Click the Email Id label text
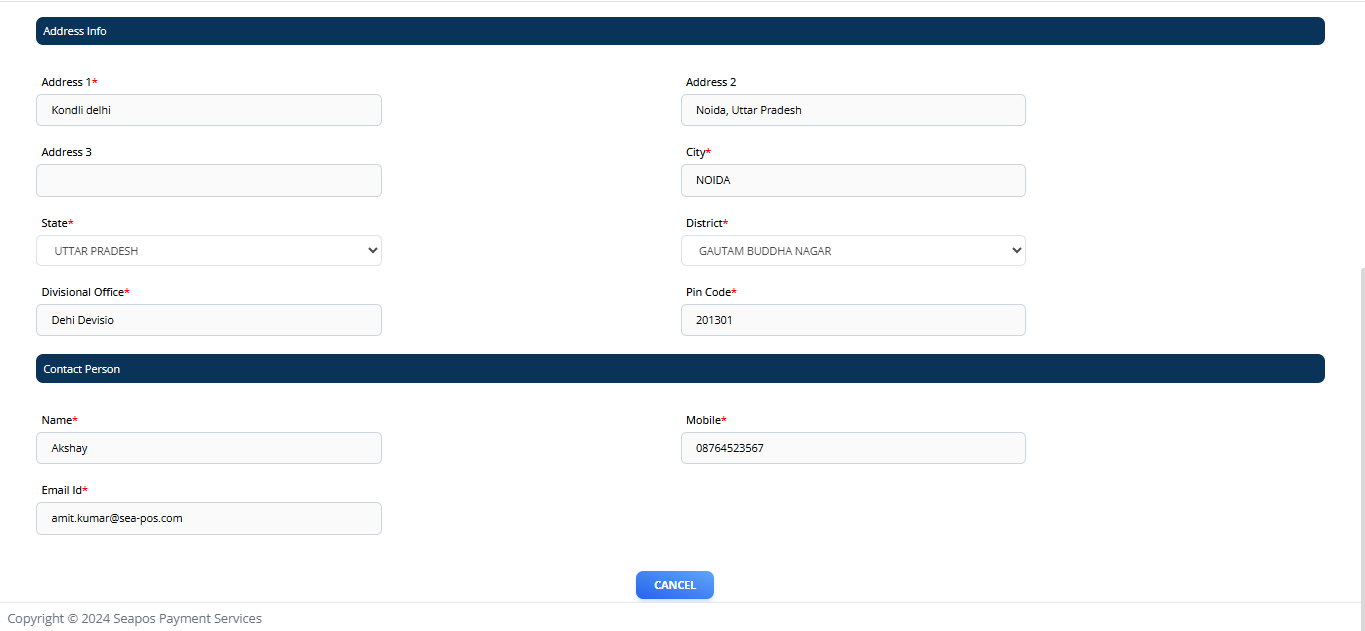The height and width of the screenshot is (631, 1365). (x=64, y=490)
